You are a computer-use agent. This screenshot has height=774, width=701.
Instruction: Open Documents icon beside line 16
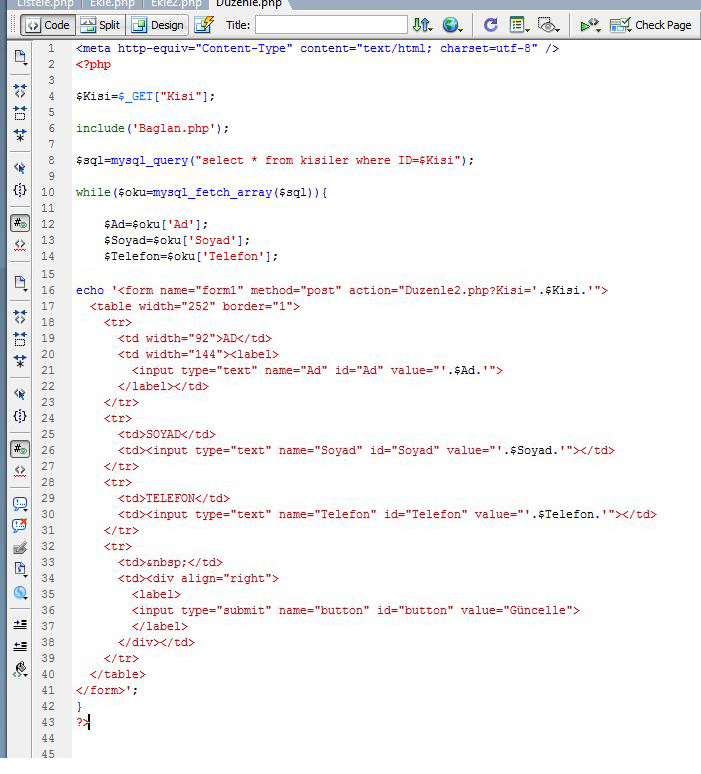[20, 283]
